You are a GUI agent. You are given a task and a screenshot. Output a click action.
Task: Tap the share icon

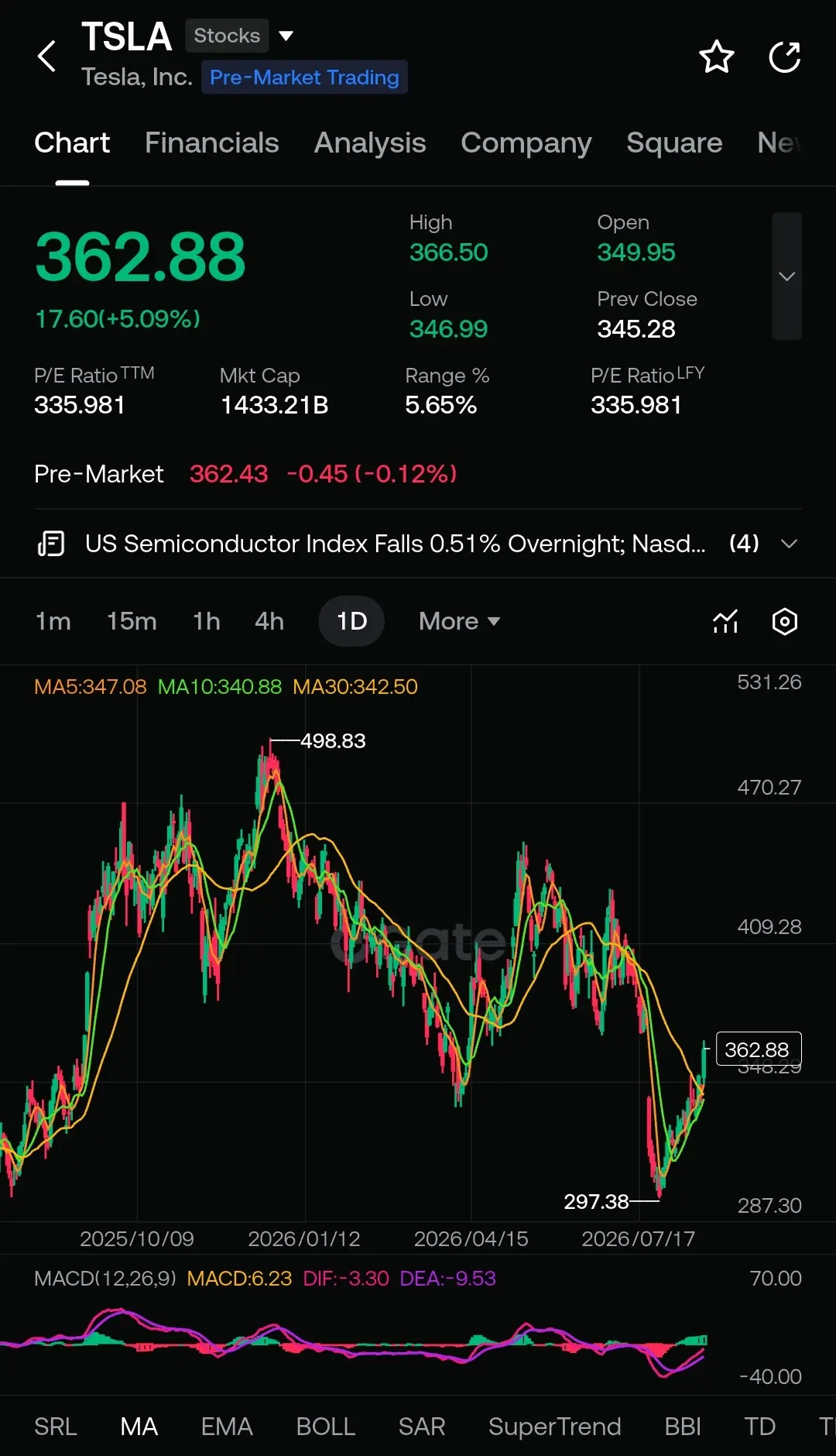pos(784,57)
